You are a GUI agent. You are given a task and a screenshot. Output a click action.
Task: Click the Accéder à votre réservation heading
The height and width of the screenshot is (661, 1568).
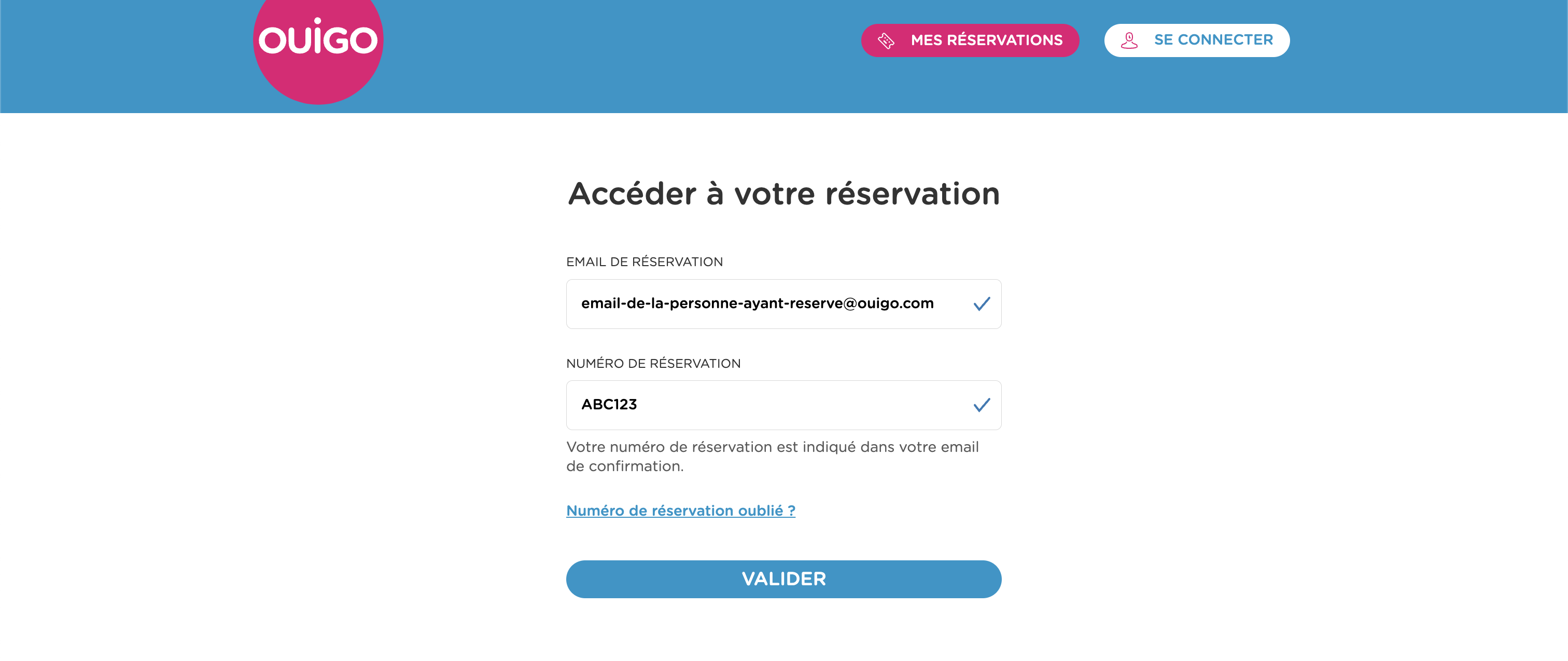pos(783,194)
